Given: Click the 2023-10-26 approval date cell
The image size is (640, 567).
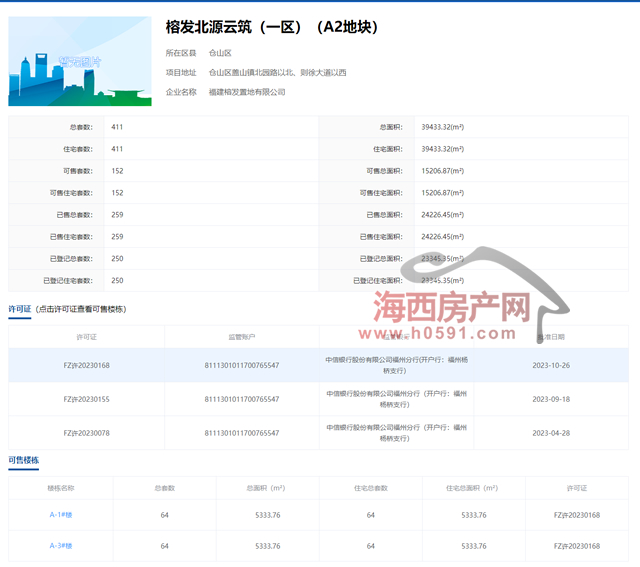Looking at the screenshot, I should coord(551,365).
